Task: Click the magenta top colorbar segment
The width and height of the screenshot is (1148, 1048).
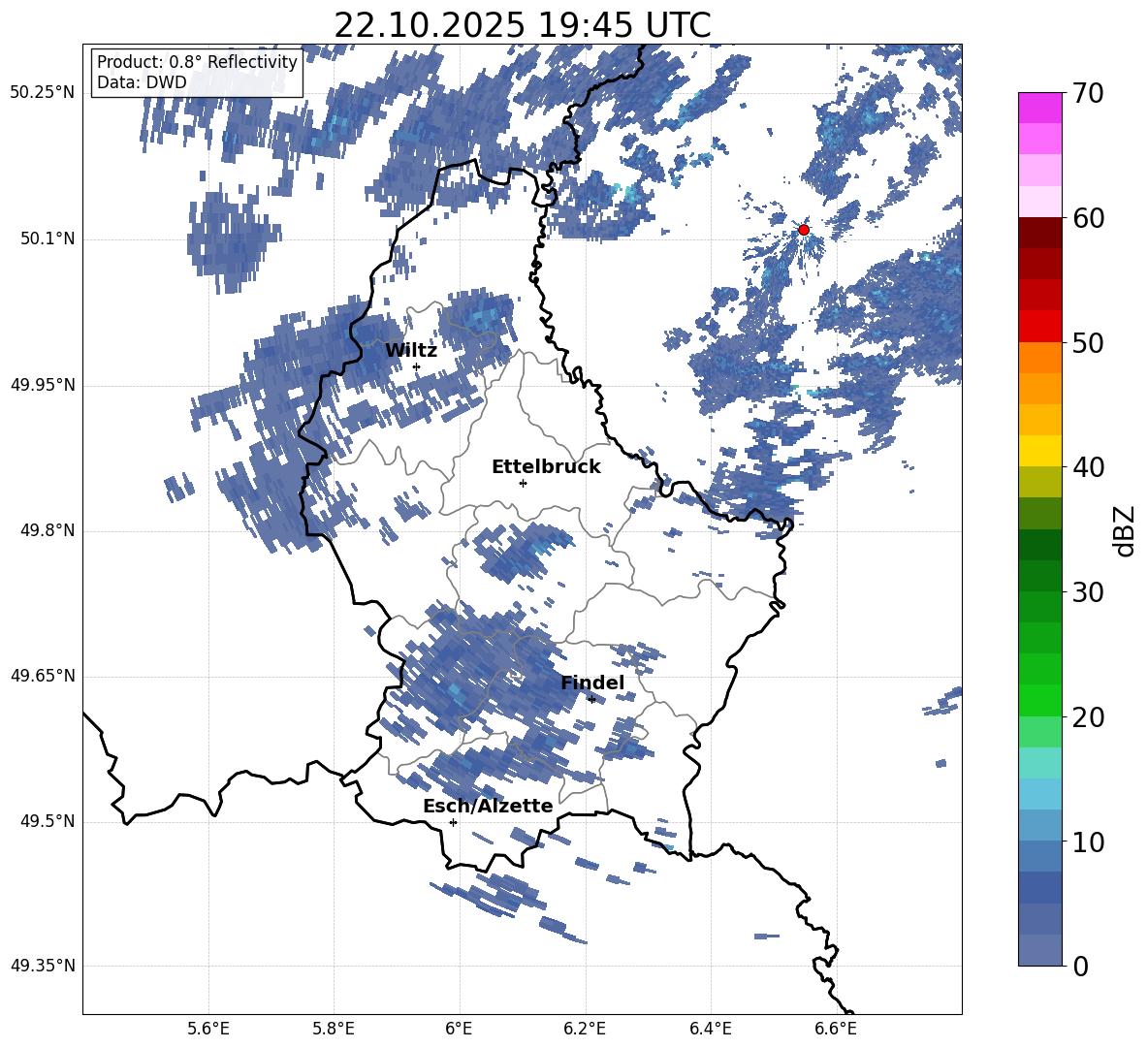Action: [x=1039, y=108]
